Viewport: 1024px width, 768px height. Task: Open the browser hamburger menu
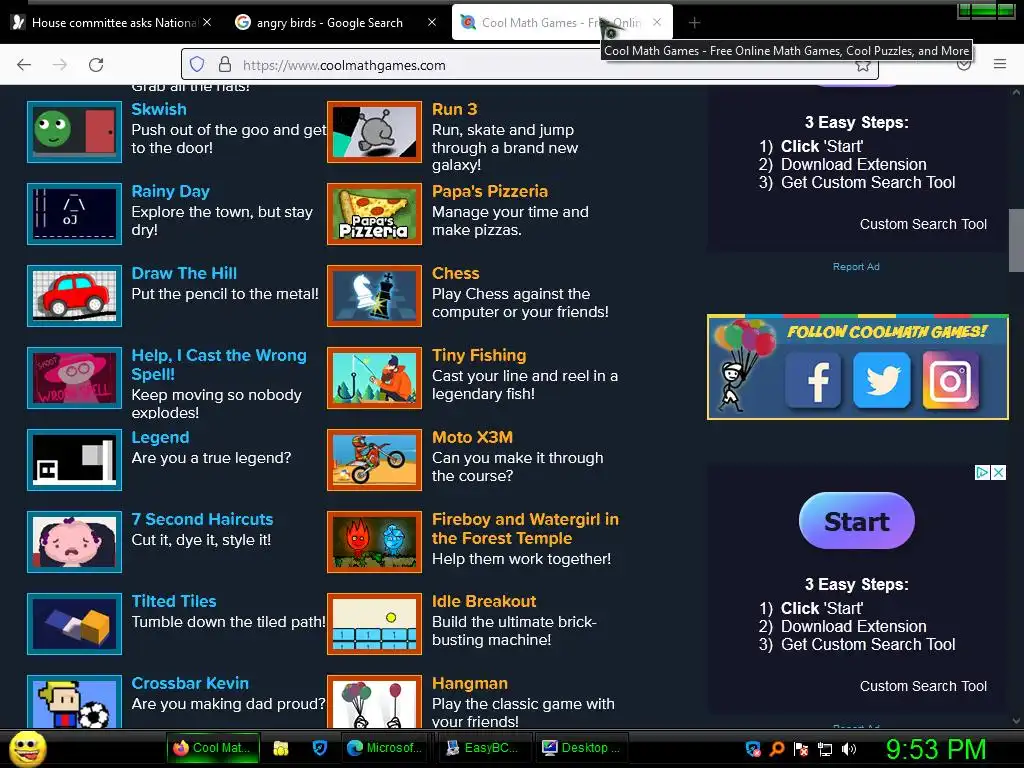coord(1000,64)
